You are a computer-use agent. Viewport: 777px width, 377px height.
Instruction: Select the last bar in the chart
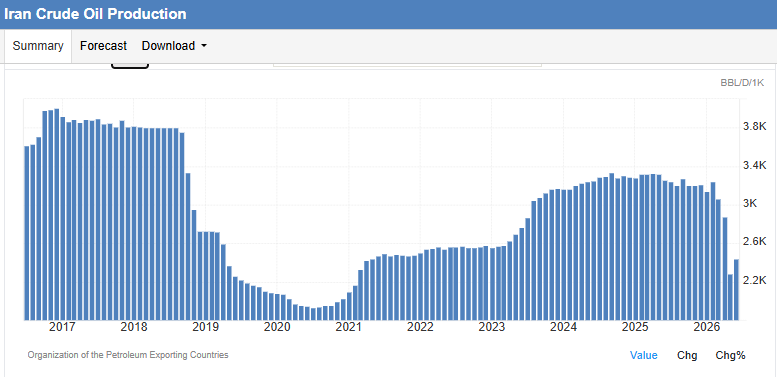(x=736, y=289)
